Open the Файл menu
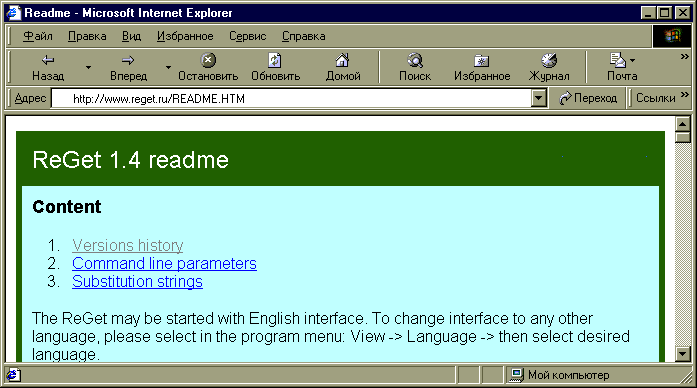 38,36
